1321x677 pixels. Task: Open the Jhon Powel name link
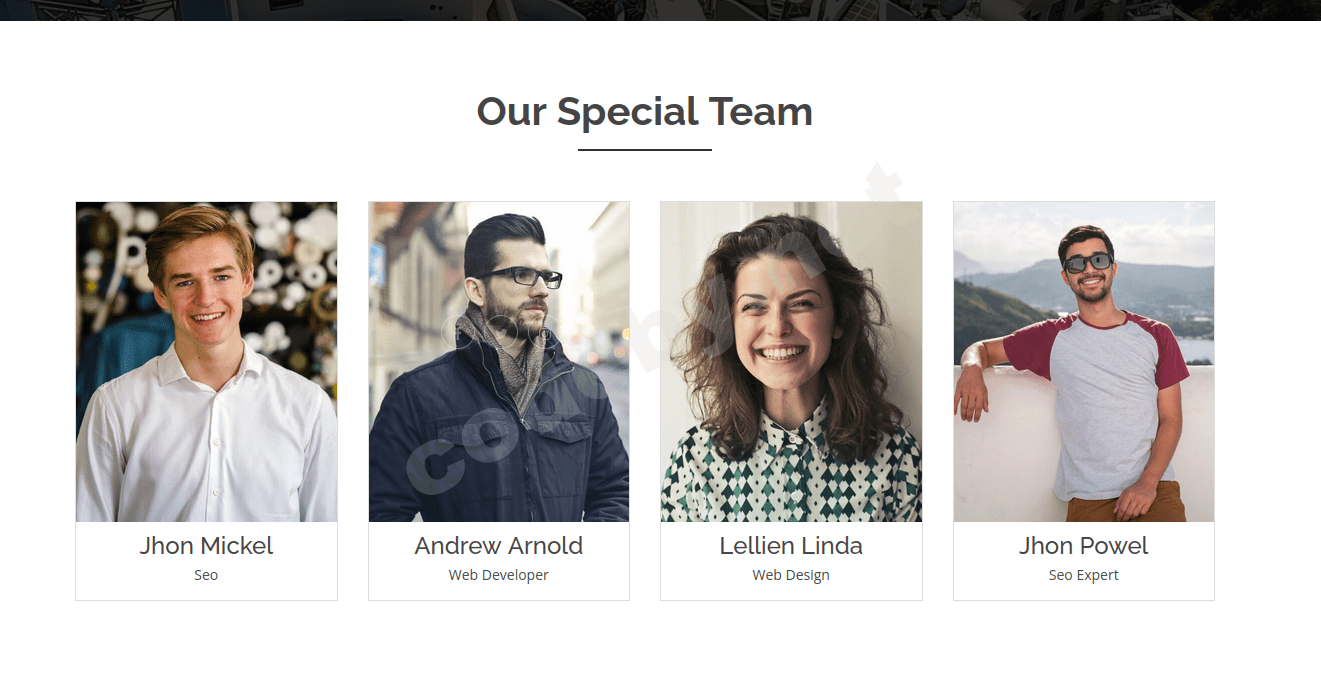tap(1084, 546)
